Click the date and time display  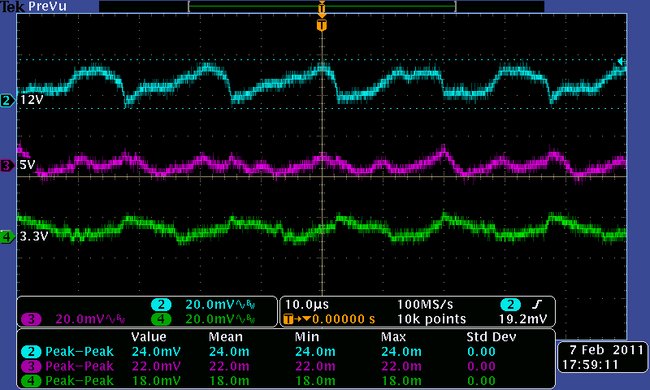click(x=602, y=357)
